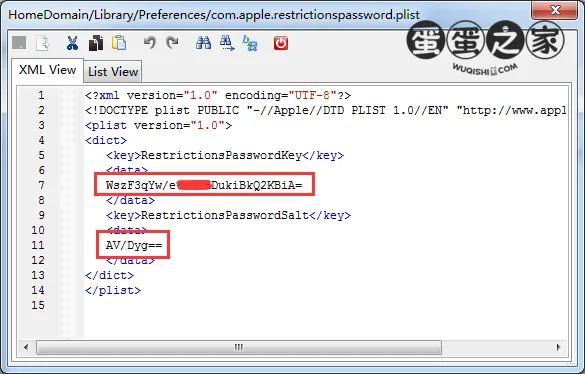Screen dimensions: 585x374
Task: Click the closing </plist> tag
Action: point(113,290)
